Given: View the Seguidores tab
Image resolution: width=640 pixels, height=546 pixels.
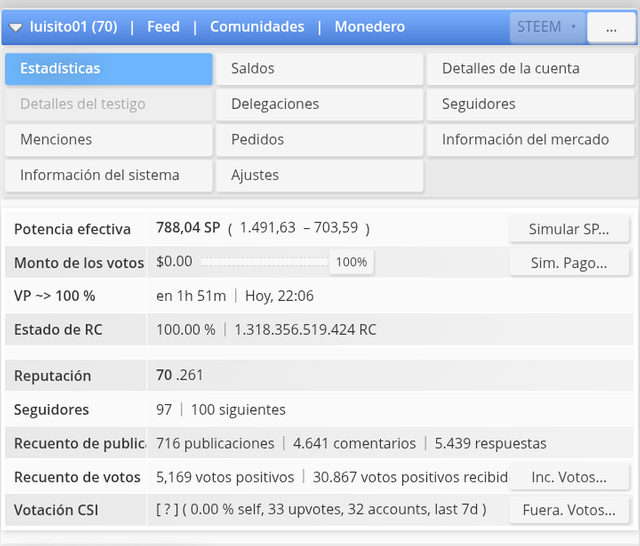Looking at the screenshot, I should click(x=531, y=104).
